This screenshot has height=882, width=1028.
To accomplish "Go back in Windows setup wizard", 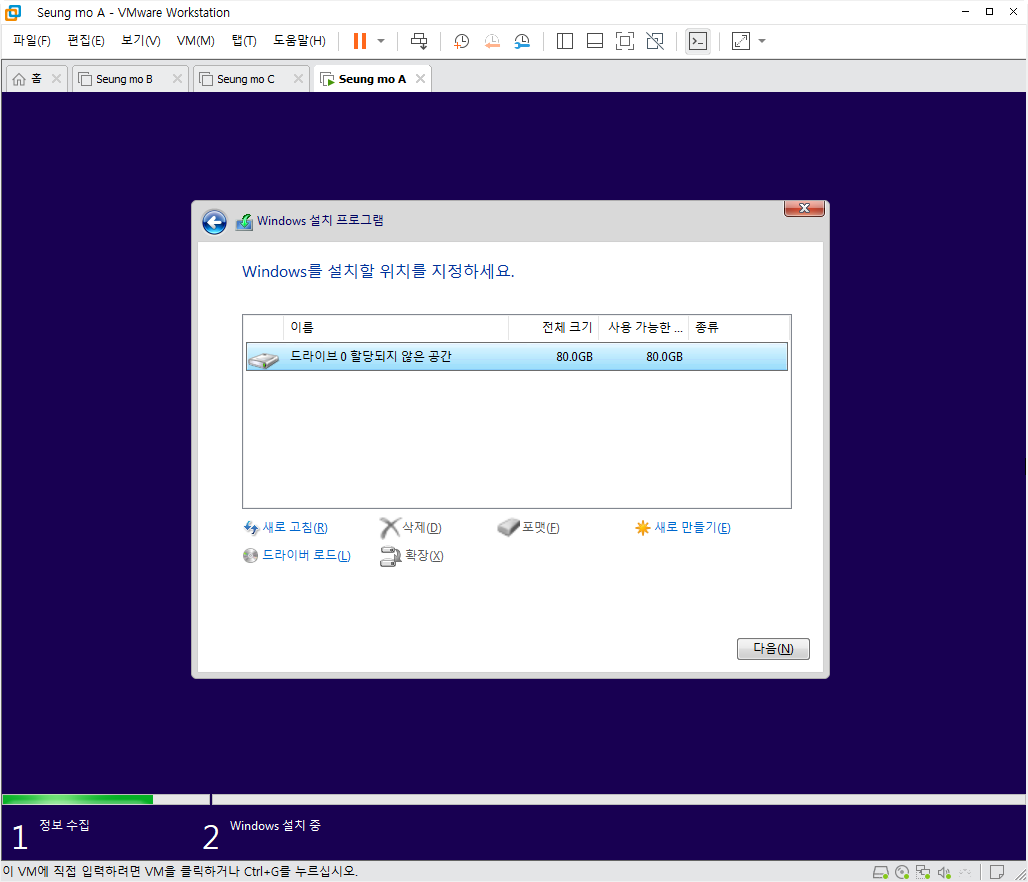I will [214, 222].
